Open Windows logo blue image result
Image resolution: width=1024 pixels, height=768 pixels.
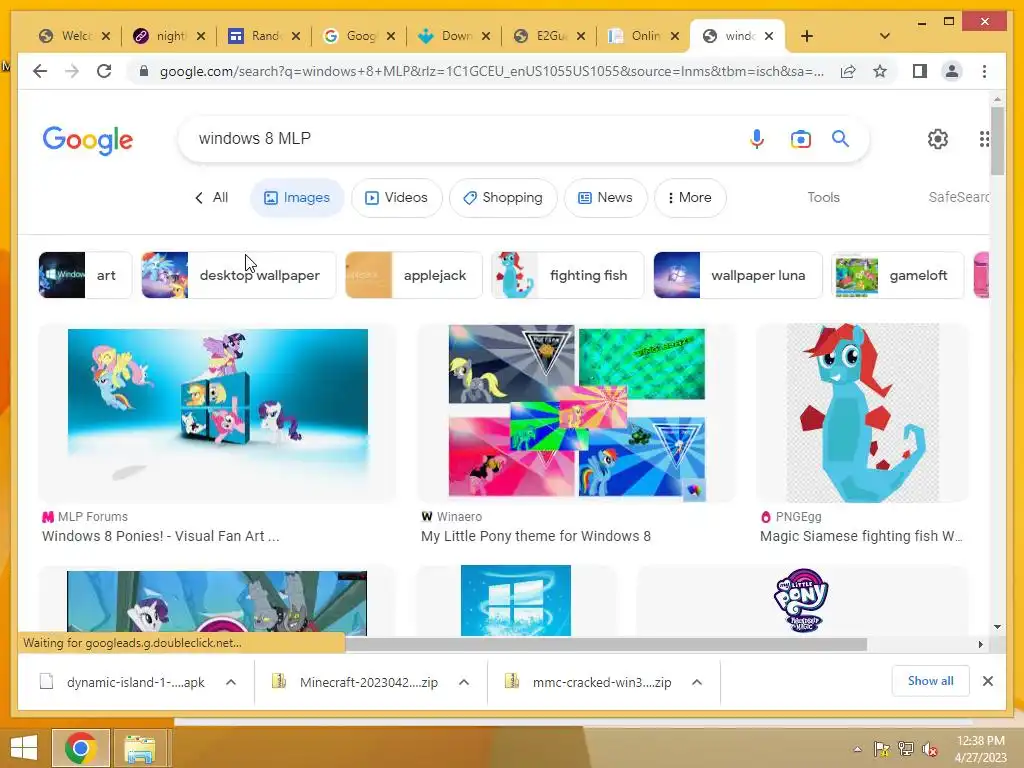[516, 601]
